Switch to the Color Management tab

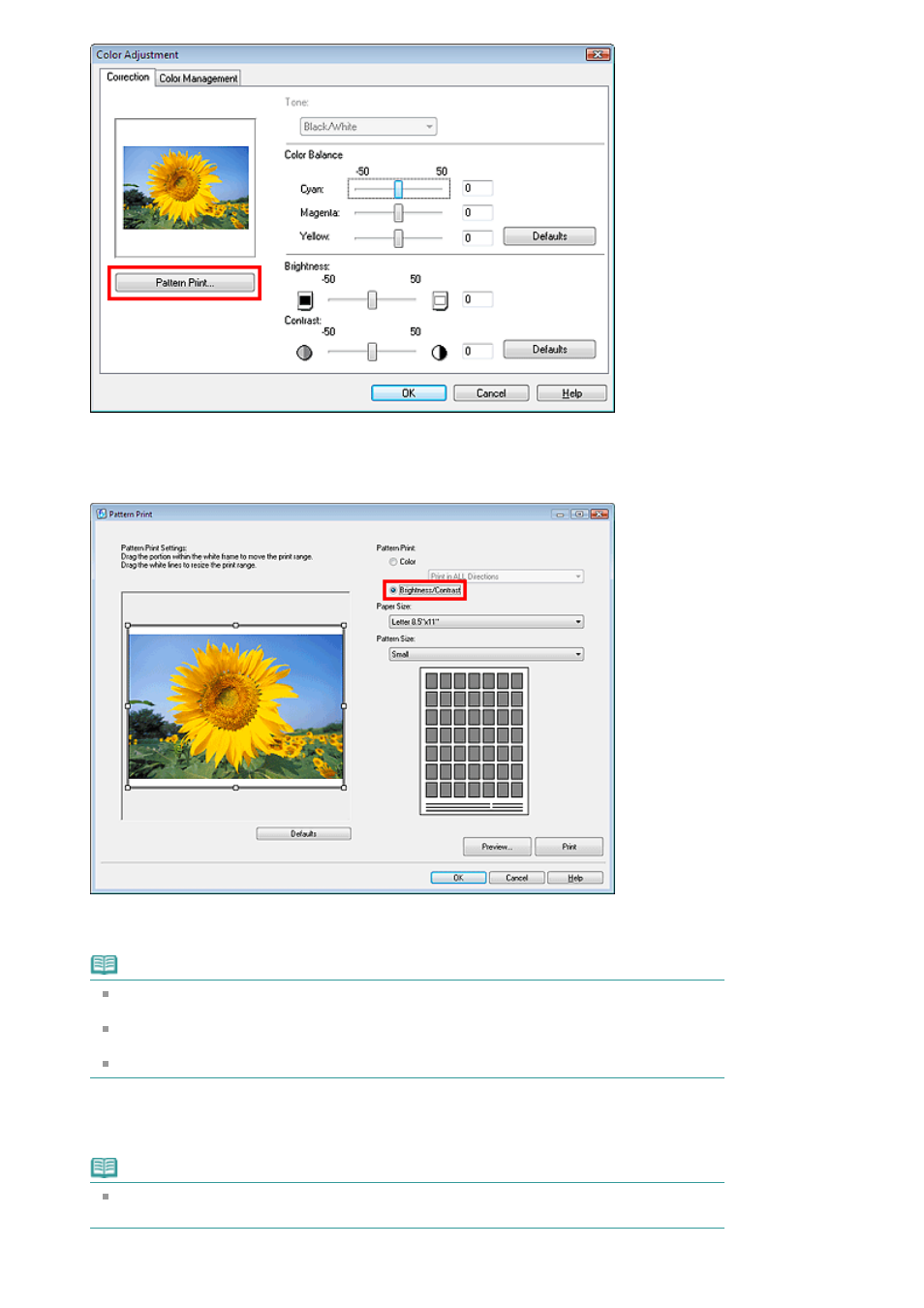point(198,78)
